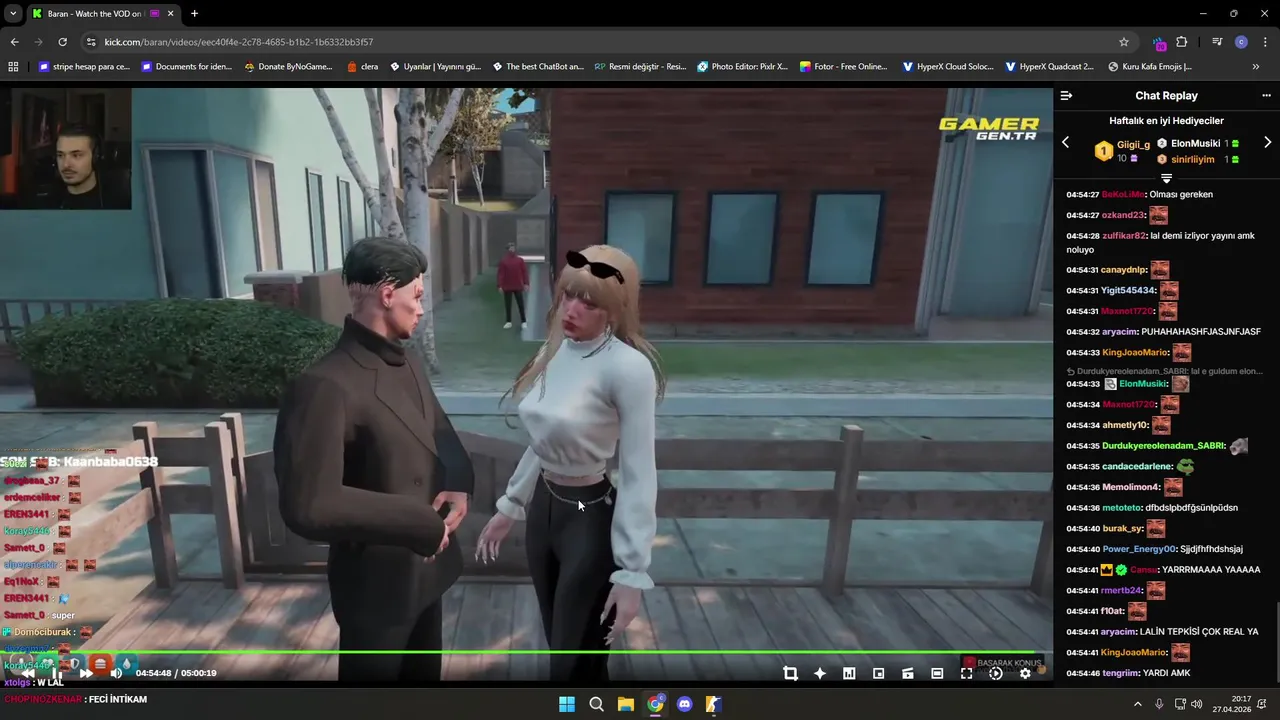Open Windows Start menu
The height and width of the screenshot is (720, 1280).
(x=567, y=704)
